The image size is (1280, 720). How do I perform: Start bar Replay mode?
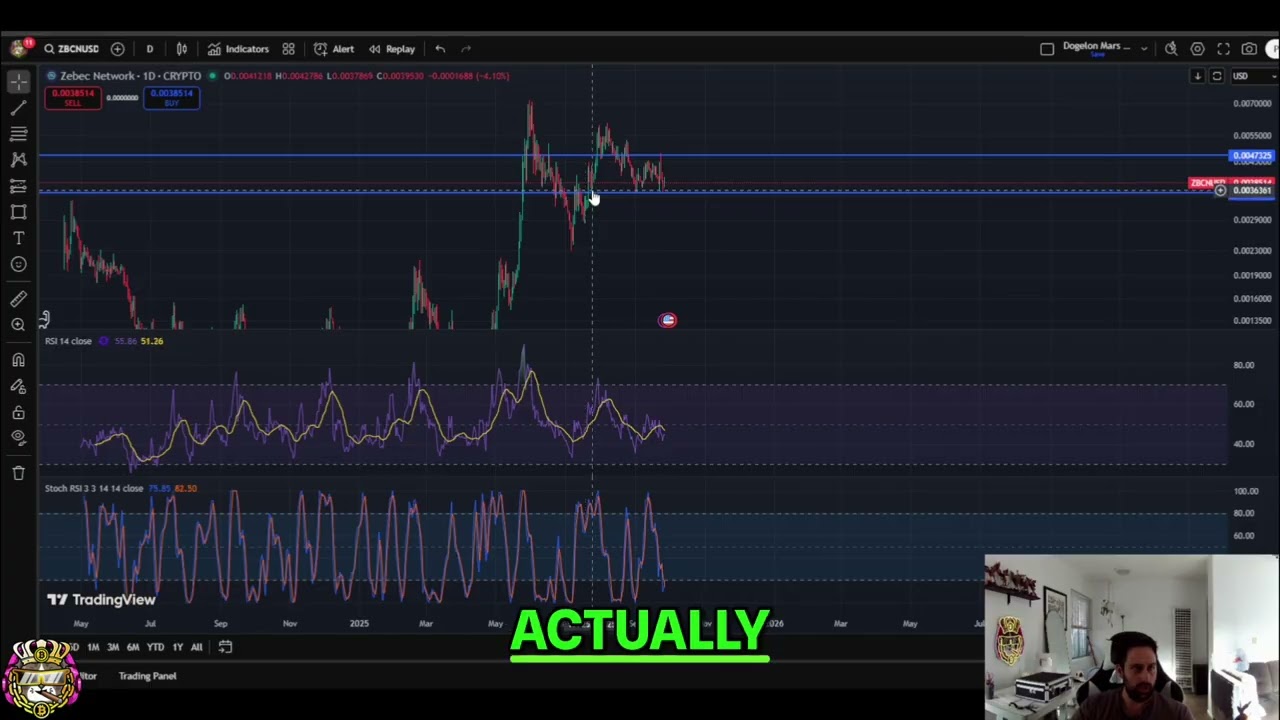tap(392, 49)
